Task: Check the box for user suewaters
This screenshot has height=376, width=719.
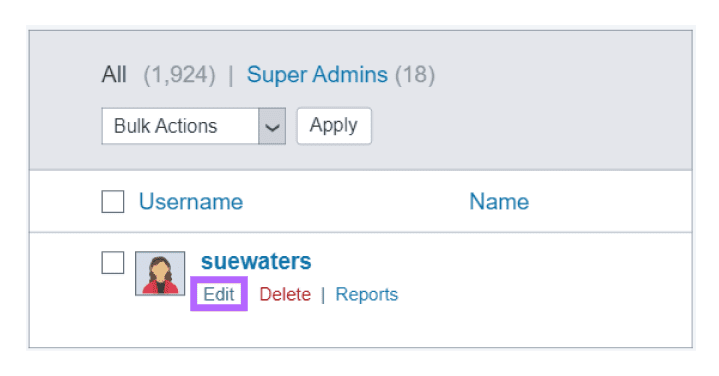Action: coord(113,263)
